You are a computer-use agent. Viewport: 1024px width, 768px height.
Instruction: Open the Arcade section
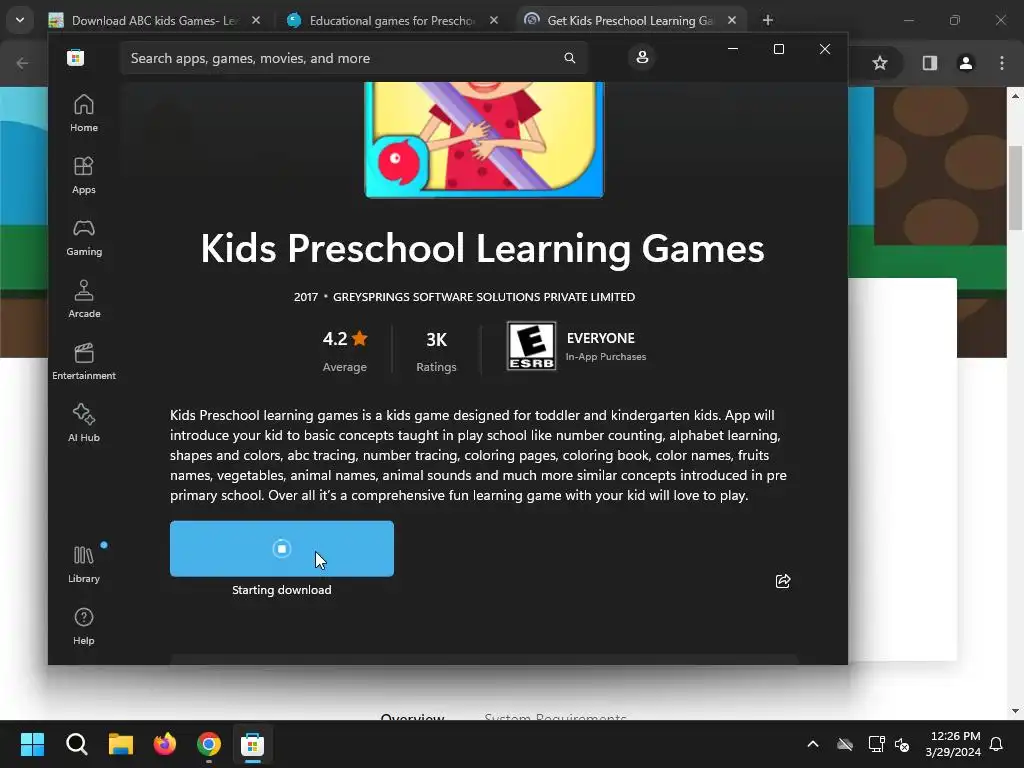click(84, 299)
